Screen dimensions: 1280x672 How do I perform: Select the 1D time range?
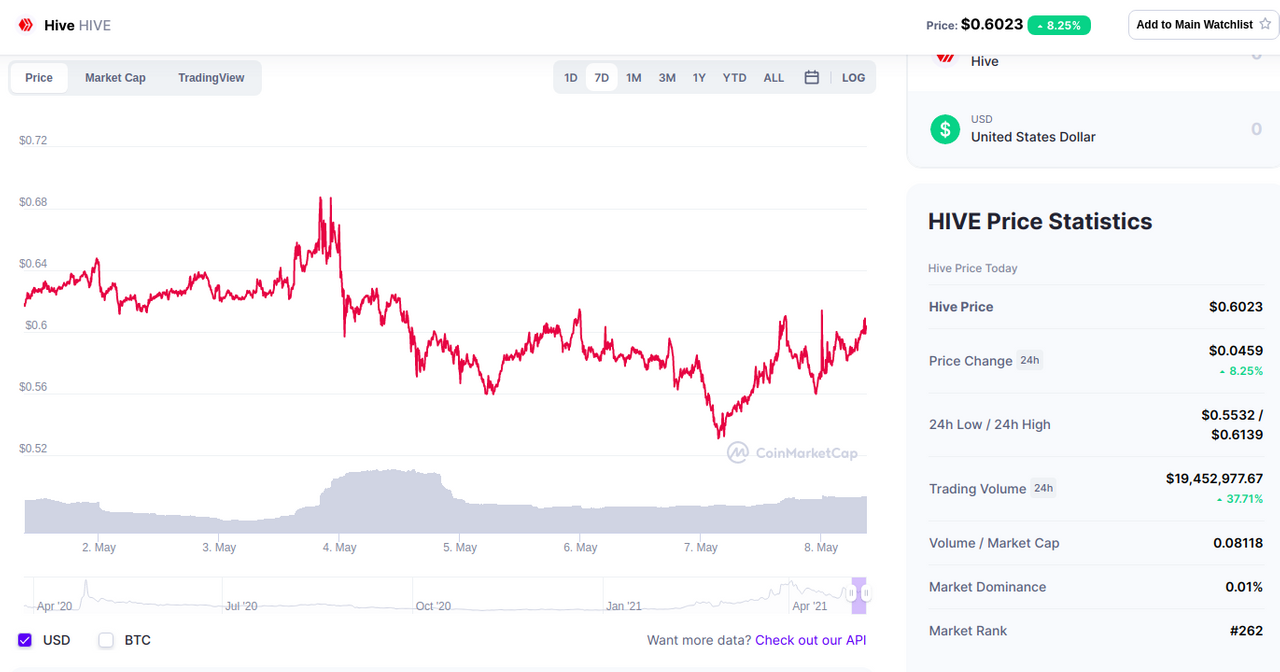pyautogui.click(x=571, y=77)
